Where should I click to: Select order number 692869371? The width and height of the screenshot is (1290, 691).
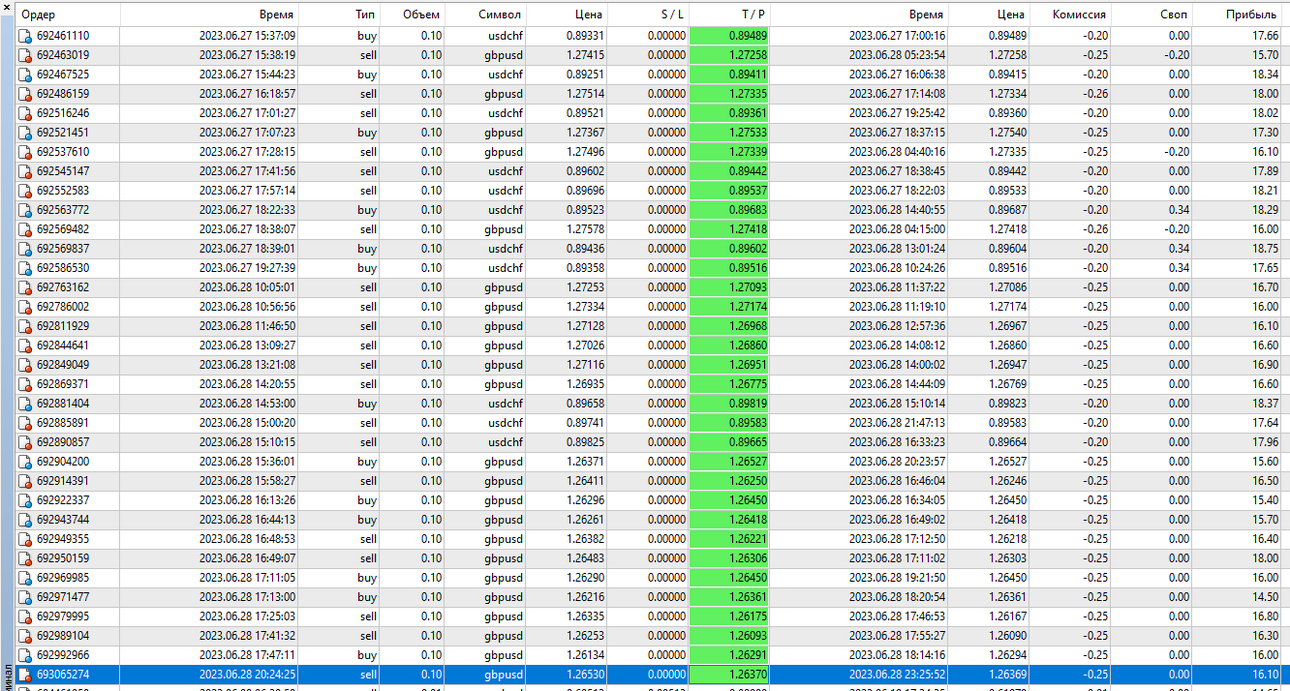pos(63,384)
